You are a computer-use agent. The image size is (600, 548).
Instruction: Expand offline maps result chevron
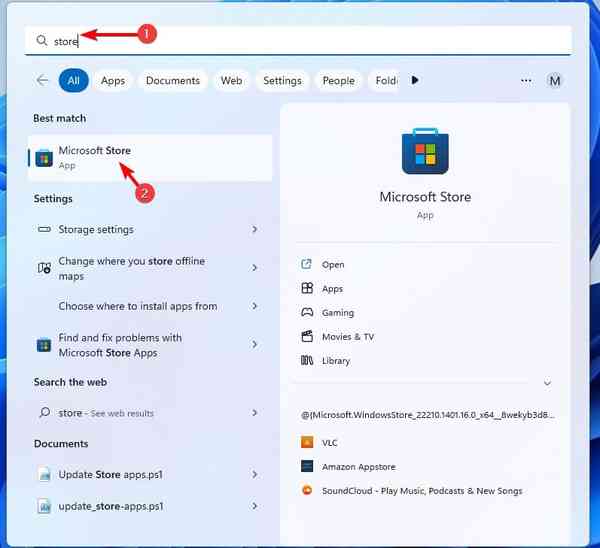coord(254,267)
